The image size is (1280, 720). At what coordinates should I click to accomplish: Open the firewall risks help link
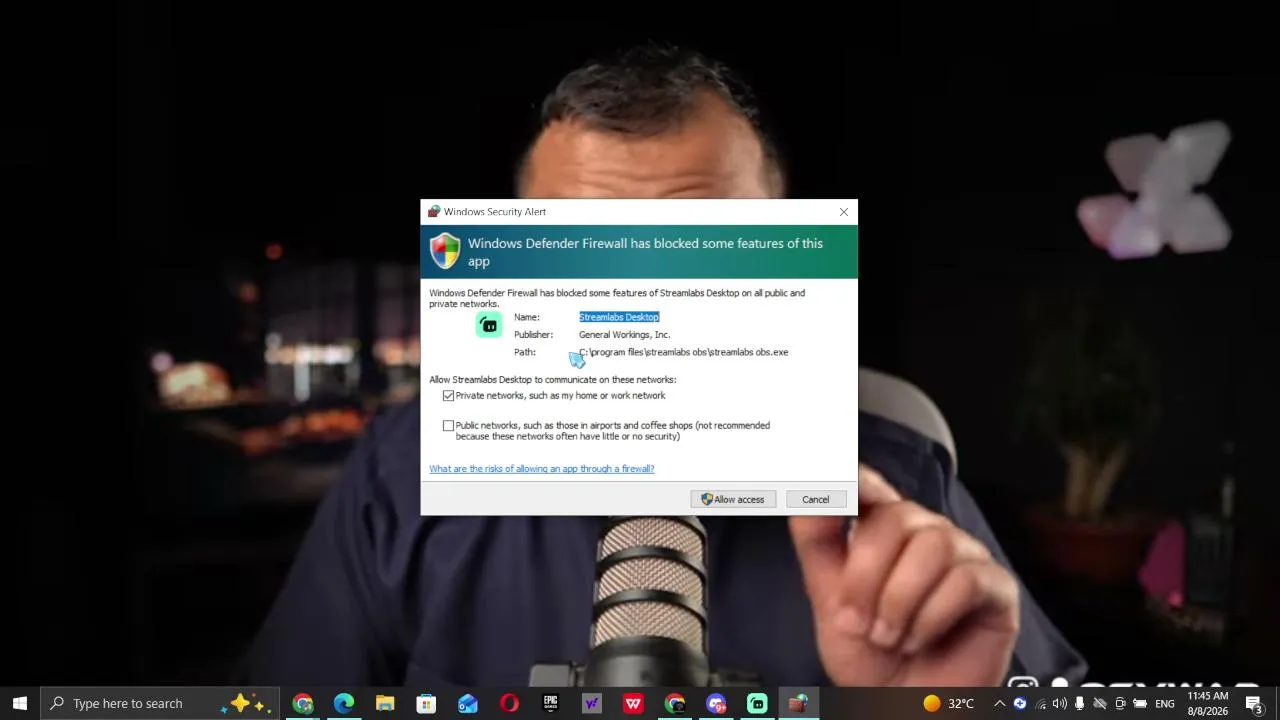[x=542, y=469]
